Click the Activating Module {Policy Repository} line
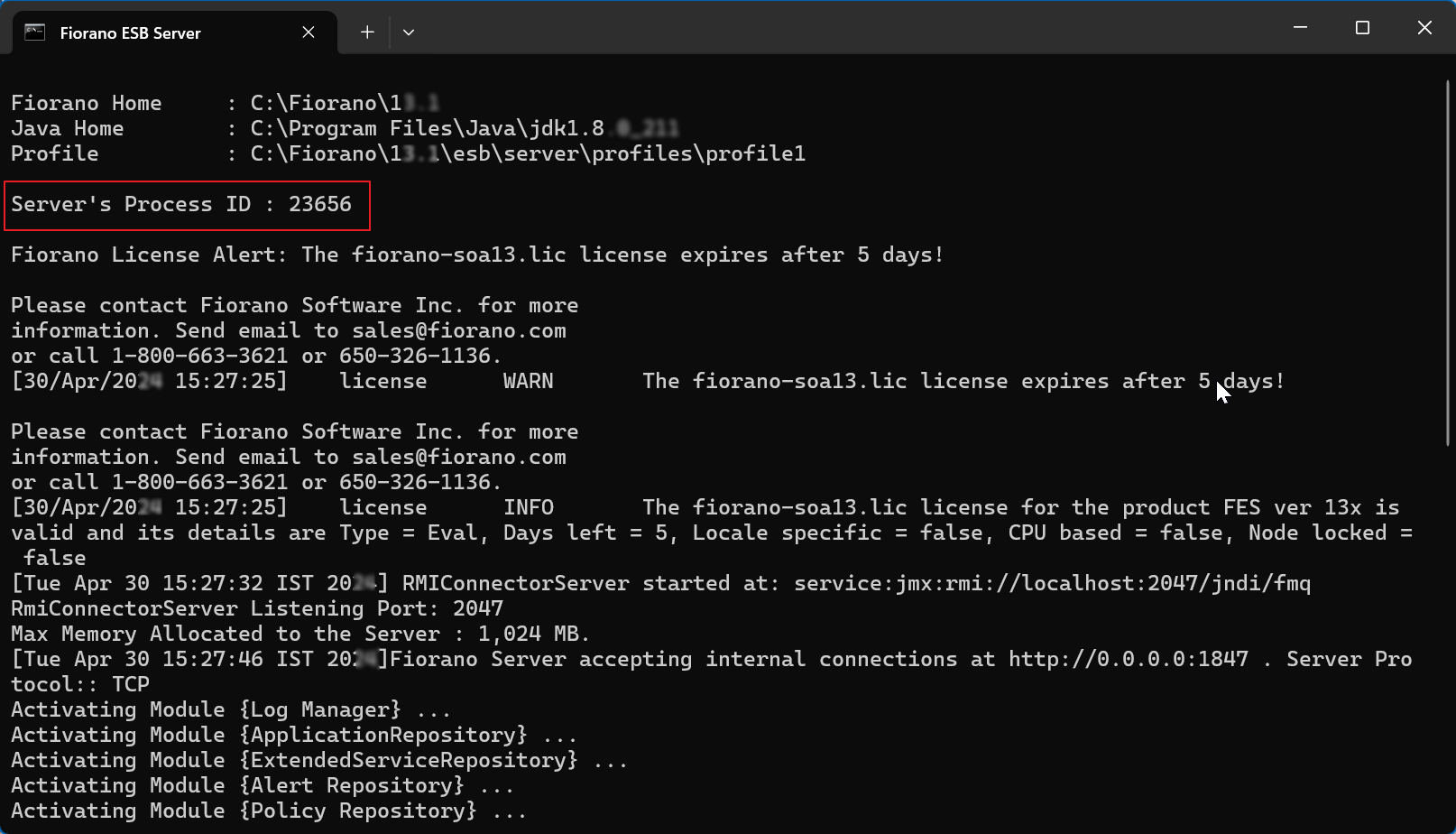 (269, 811)
